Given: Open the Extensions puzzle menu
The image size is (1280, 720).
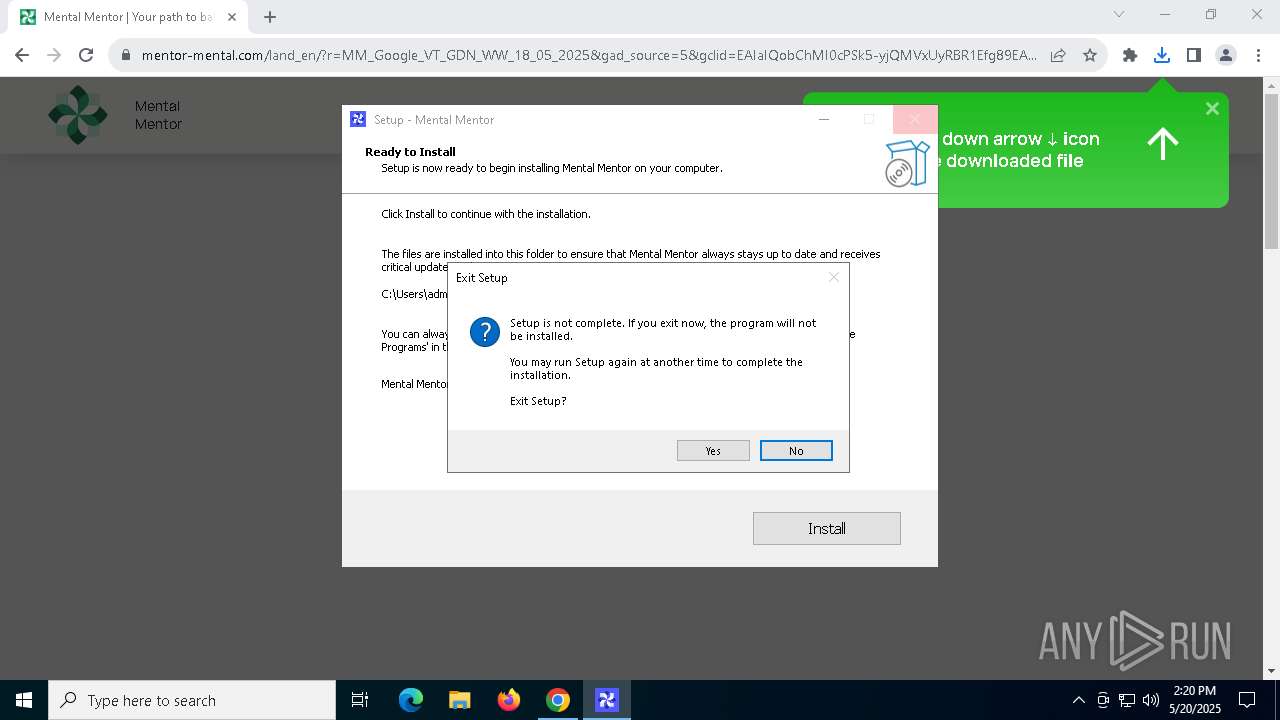Looking at the screenshot, I should pyautogui.click(x=1130, y=55).
